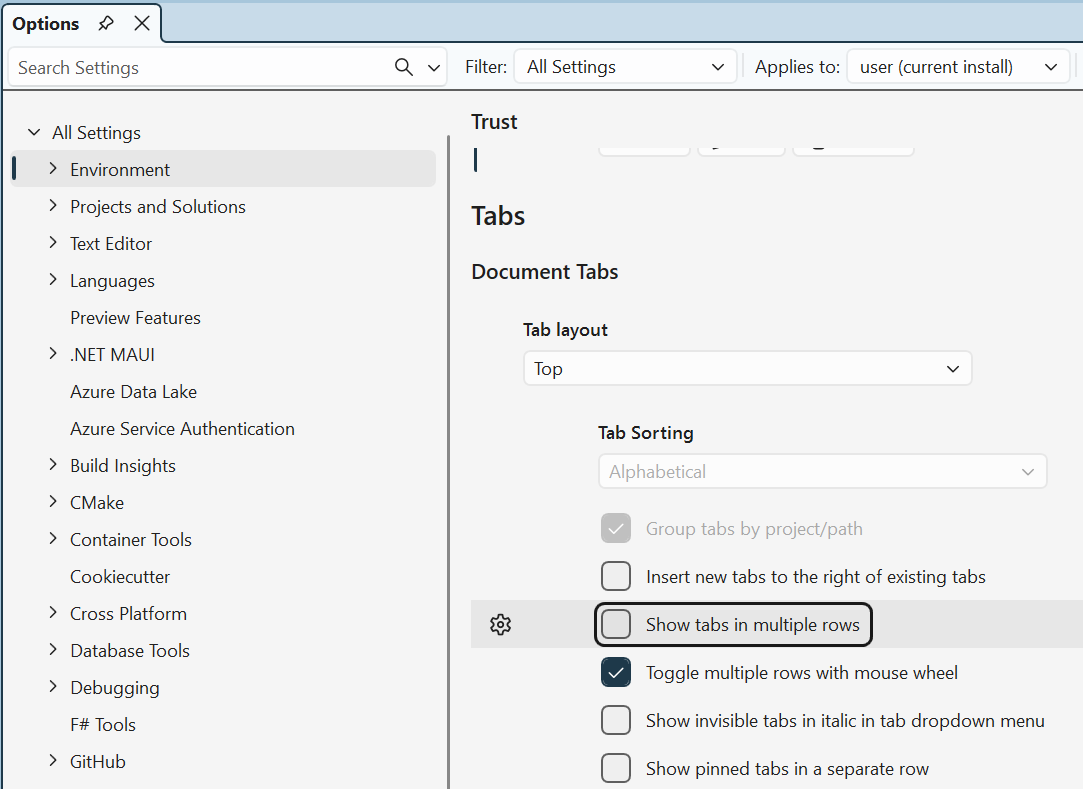1083x789 pixels.
Task: Select Languages category
Action: [x=112, y=281]
